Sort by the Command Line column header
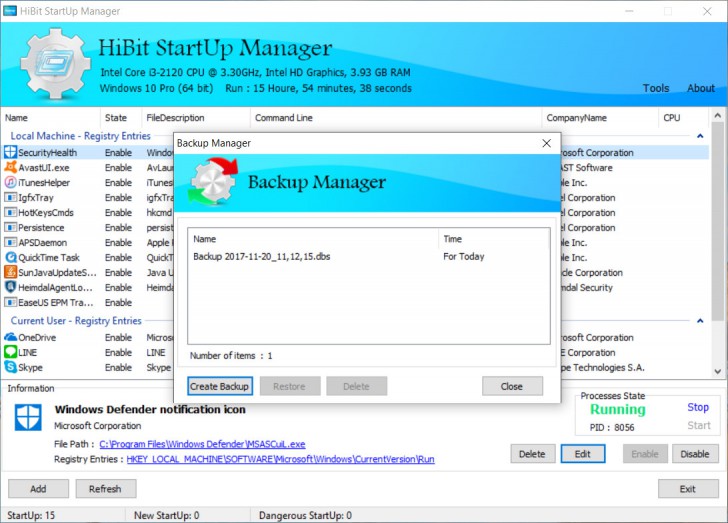This screenshot has height=523, width=728. pos(396,118)
